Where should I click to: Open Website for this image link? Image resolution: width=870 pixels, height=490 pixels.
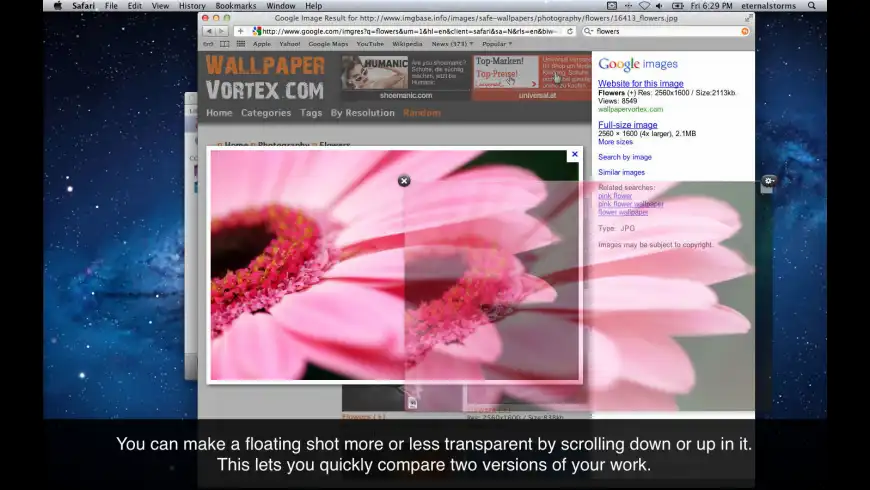[x=640, y=83]
